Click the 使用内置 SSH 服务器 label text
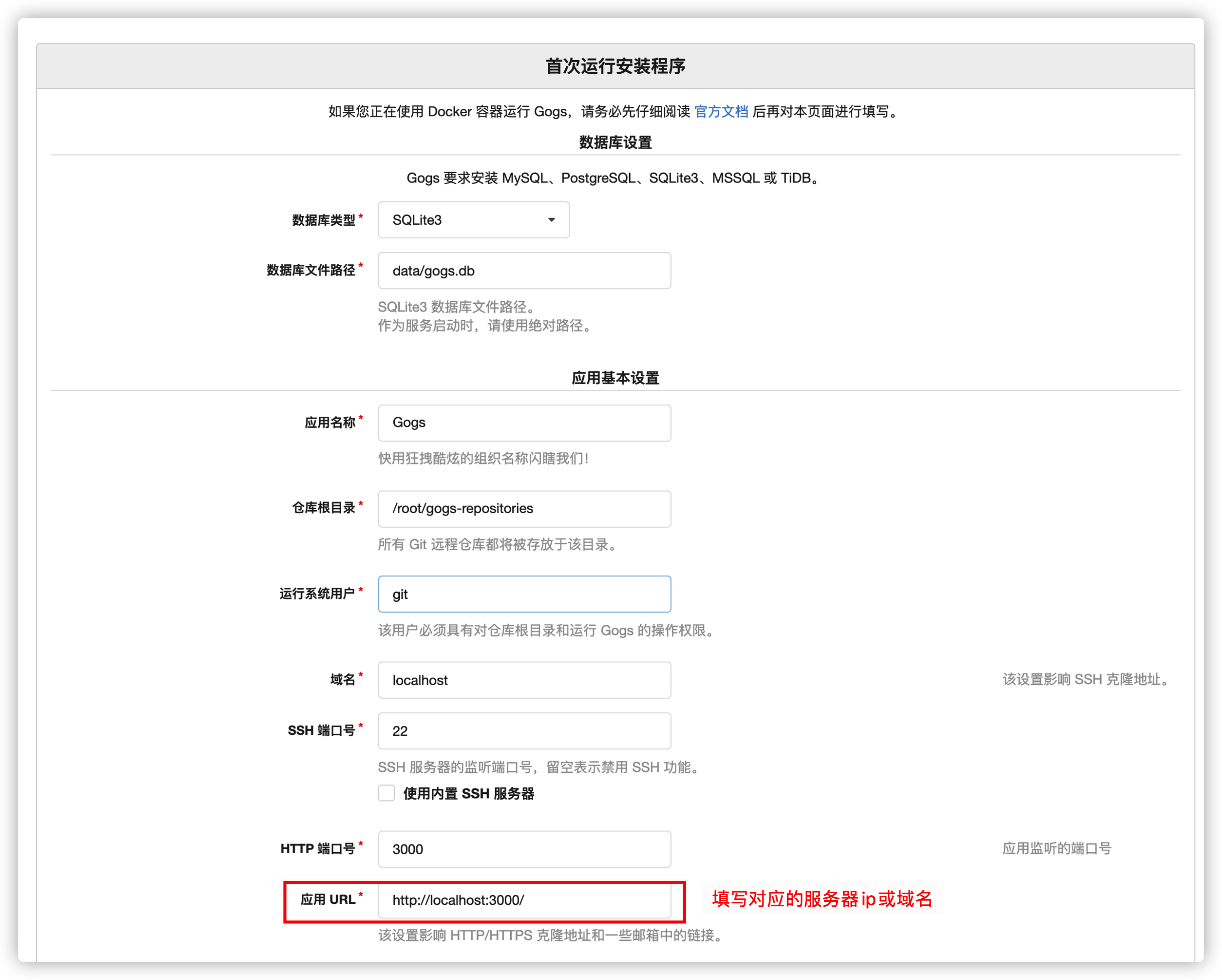The height and width of the screenshot is (980, 1222). tap(468, 793)
